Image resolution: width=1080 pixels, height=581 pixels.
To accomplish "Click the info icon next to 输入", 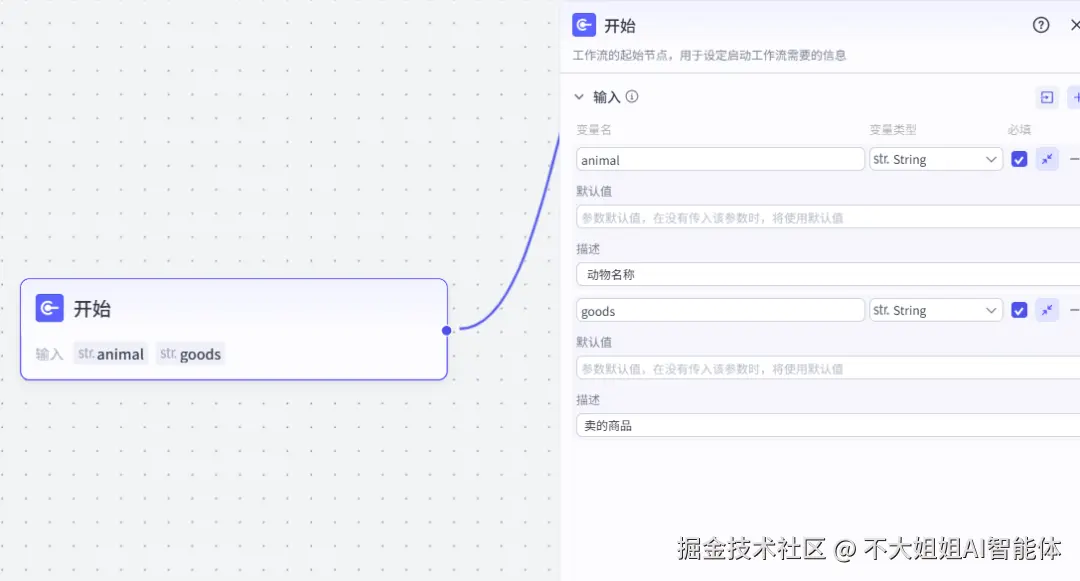I will click(x=632, y=96).
